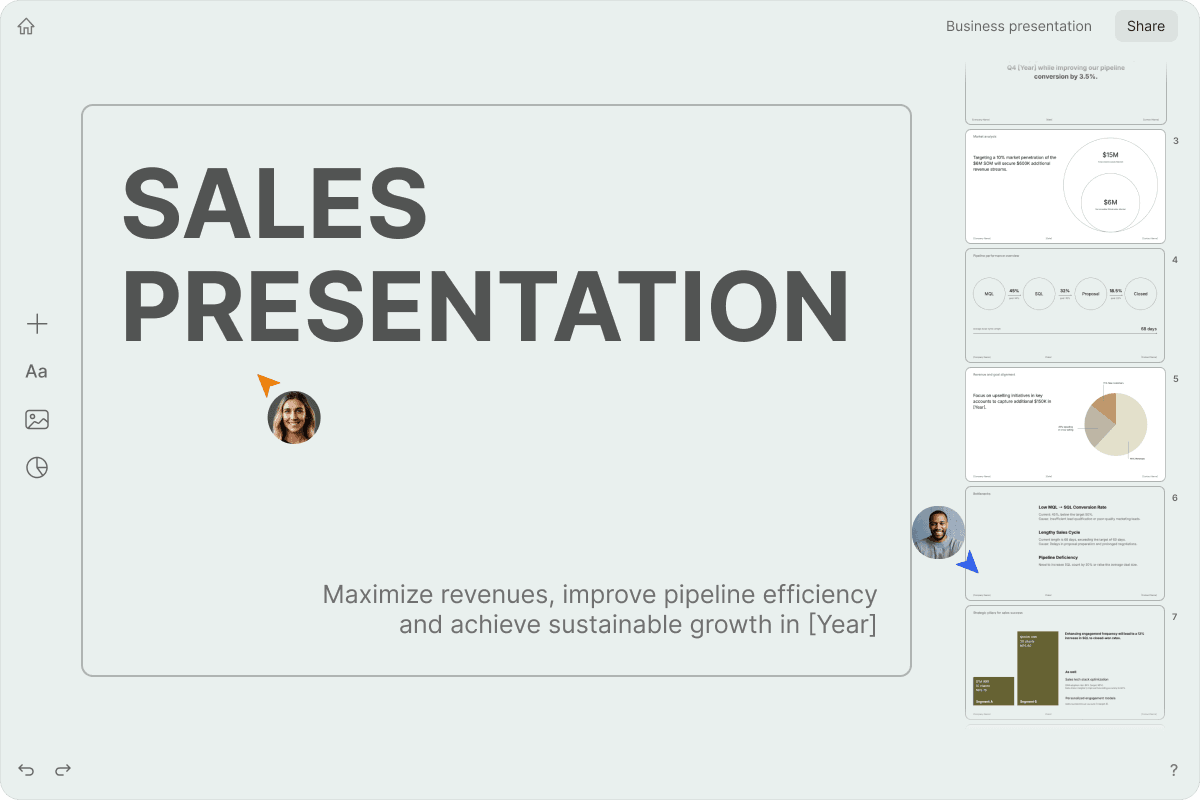This screenshot has height=800, width=1200.
Task: Insert an image using the image icon
Action: click(x=36, y=419)
